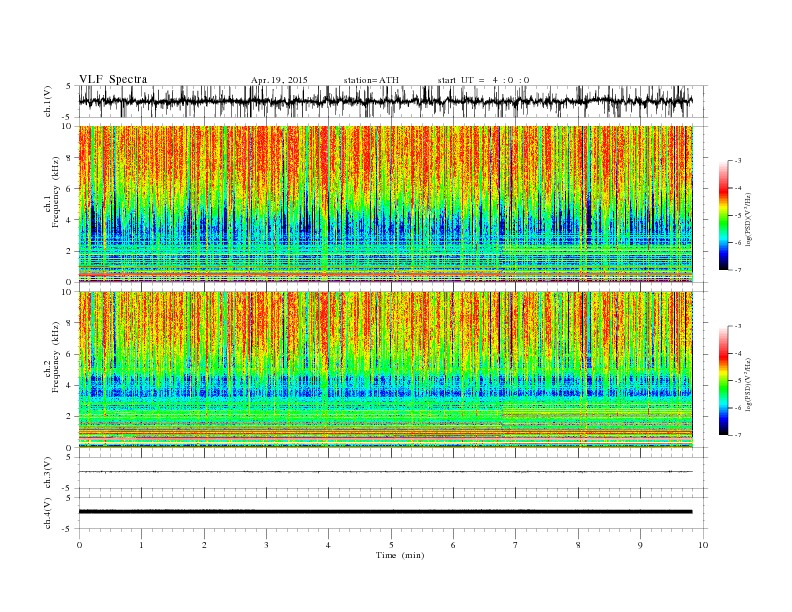
Task: Click time-axis tick label "2"
Action: pyautogui.click(x=204, y=545)
